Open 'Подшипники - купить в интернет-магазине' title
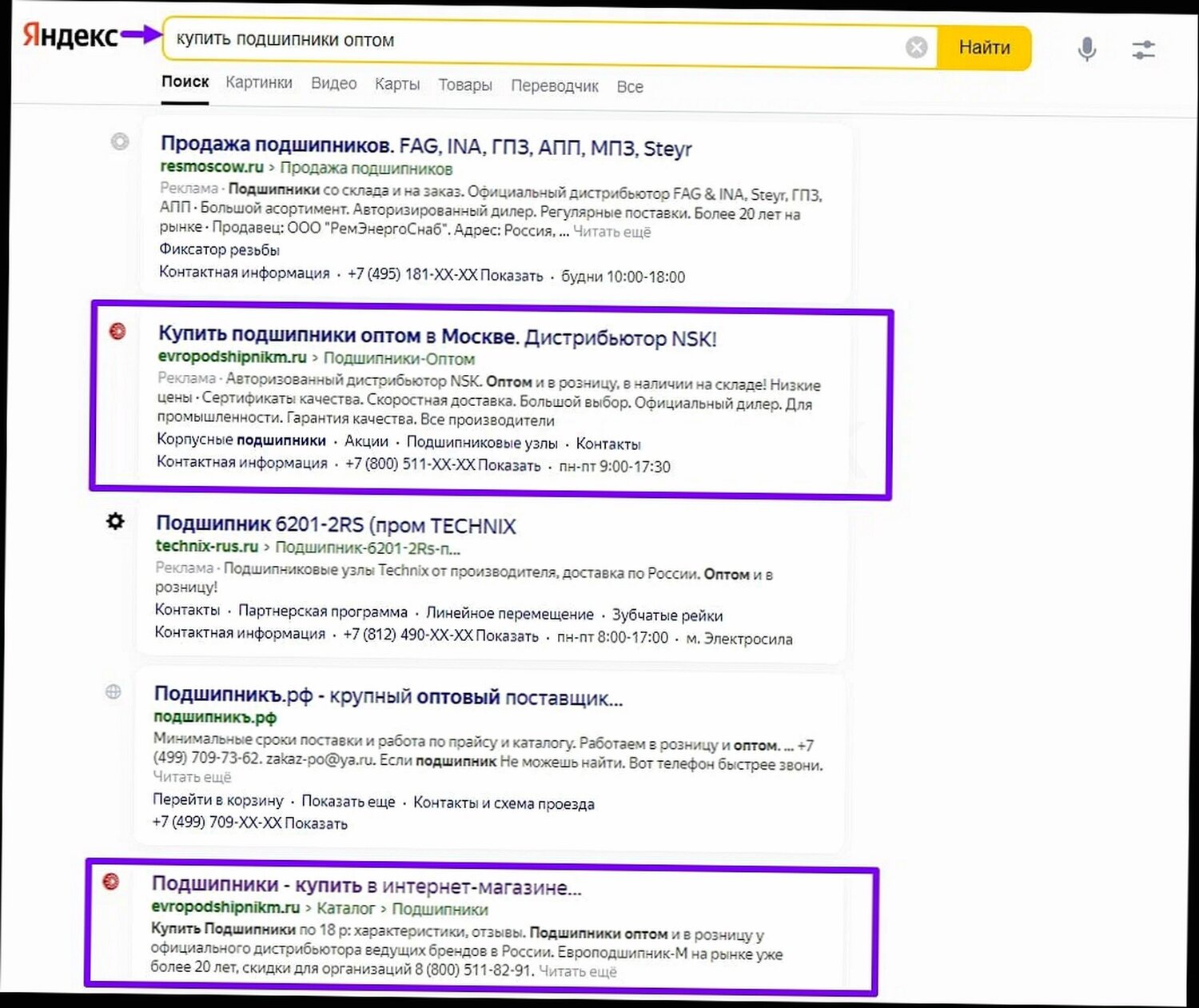This screenshot has width=1199, height=1008. point(366,886)
